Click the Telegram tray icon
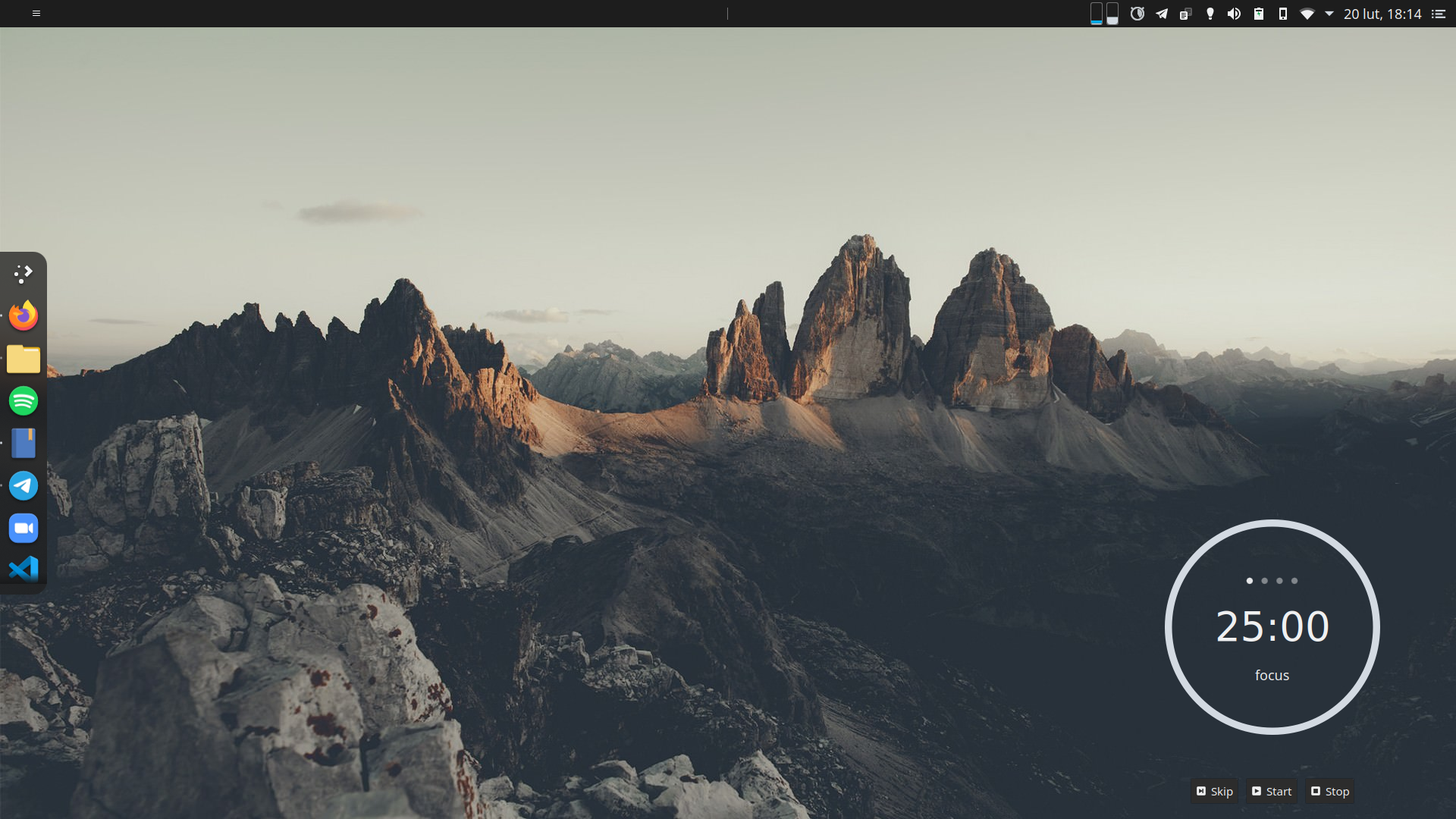 pyautogui.click(x=1162, y=14)
